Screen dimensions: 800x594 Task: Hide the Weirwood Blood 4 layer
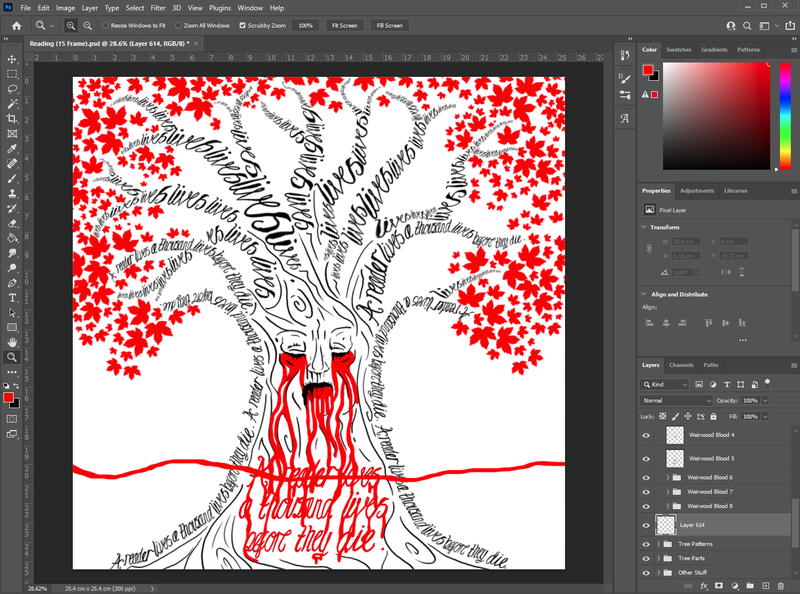pyautogui.click(x=646, y=436)
